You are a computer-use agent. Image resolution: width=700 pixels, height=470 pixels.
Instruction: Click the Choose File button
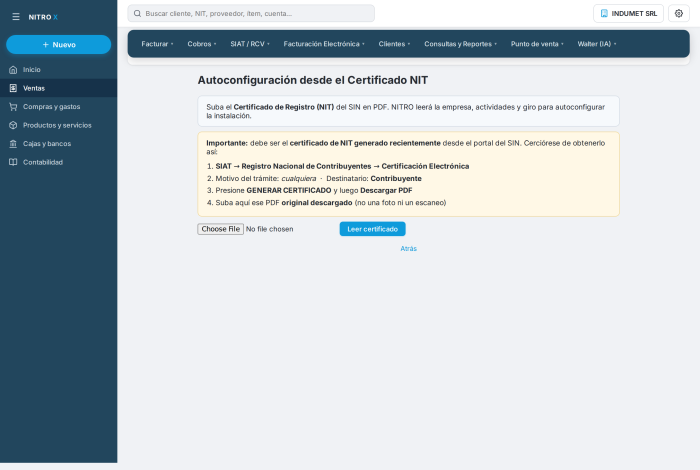point(221,229)
